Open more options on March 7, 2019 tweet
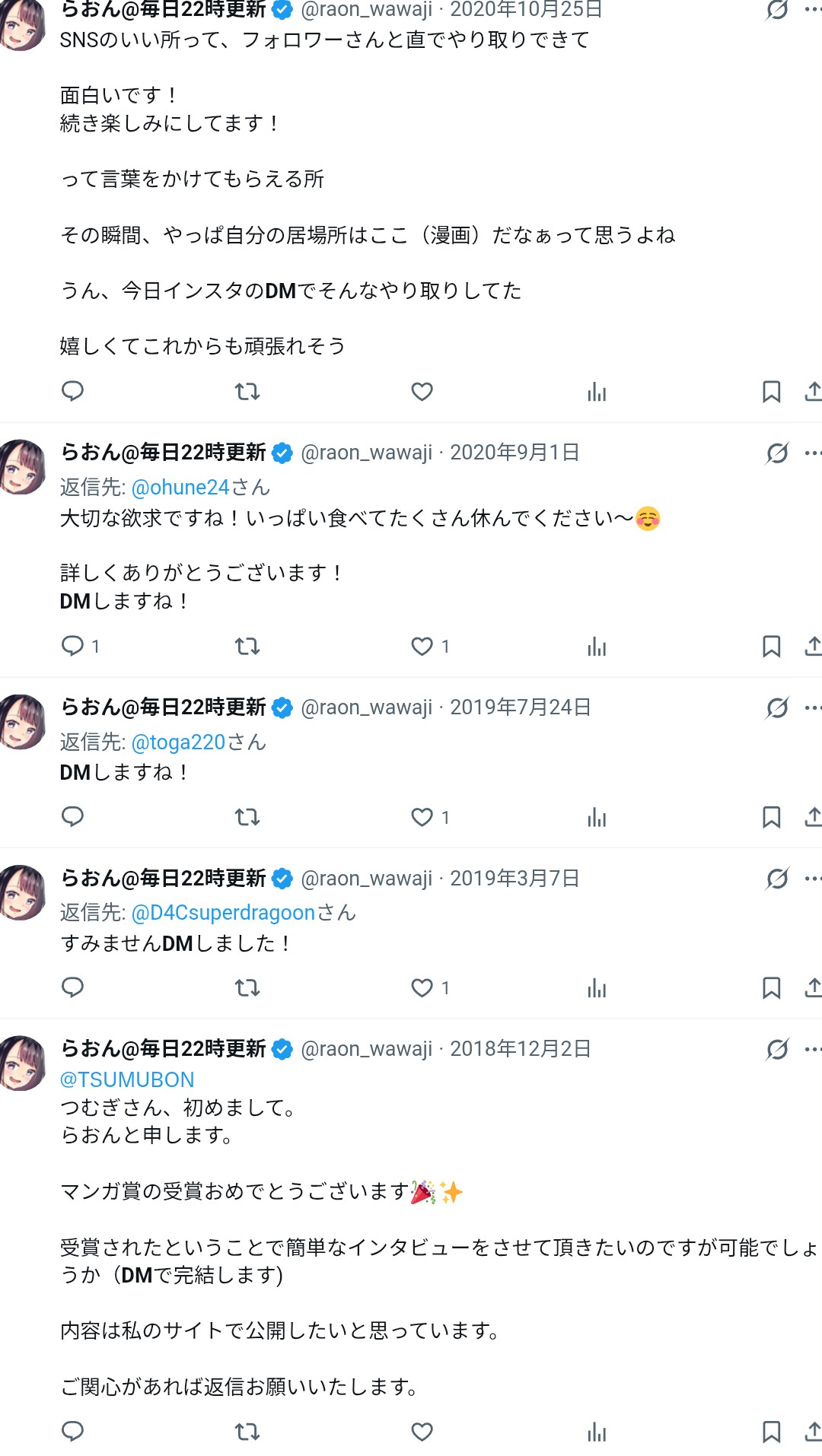Image resolution: width=822 pixels, height=1456 pixels. 812,879
